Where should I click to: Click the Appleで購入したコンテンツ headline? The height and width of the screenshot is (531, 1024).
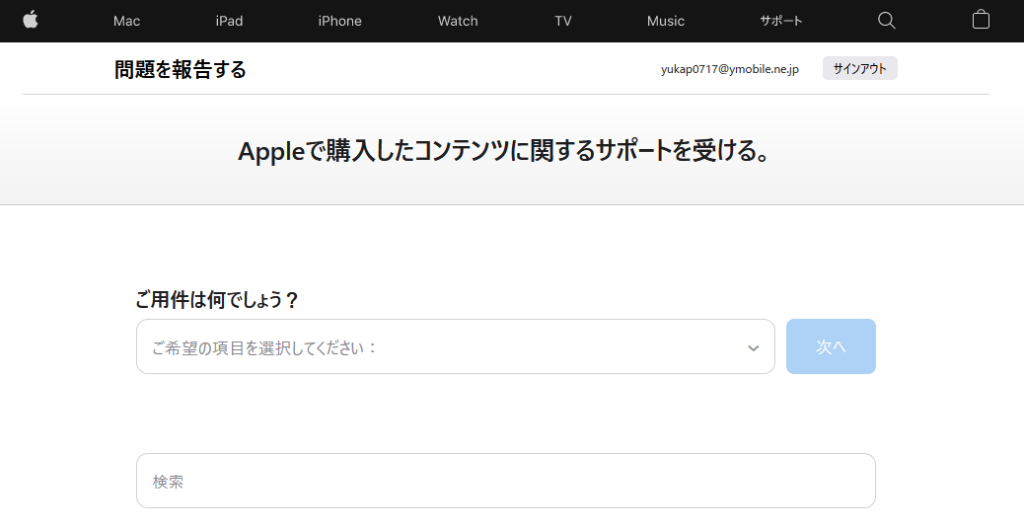(x=505, y=151)
